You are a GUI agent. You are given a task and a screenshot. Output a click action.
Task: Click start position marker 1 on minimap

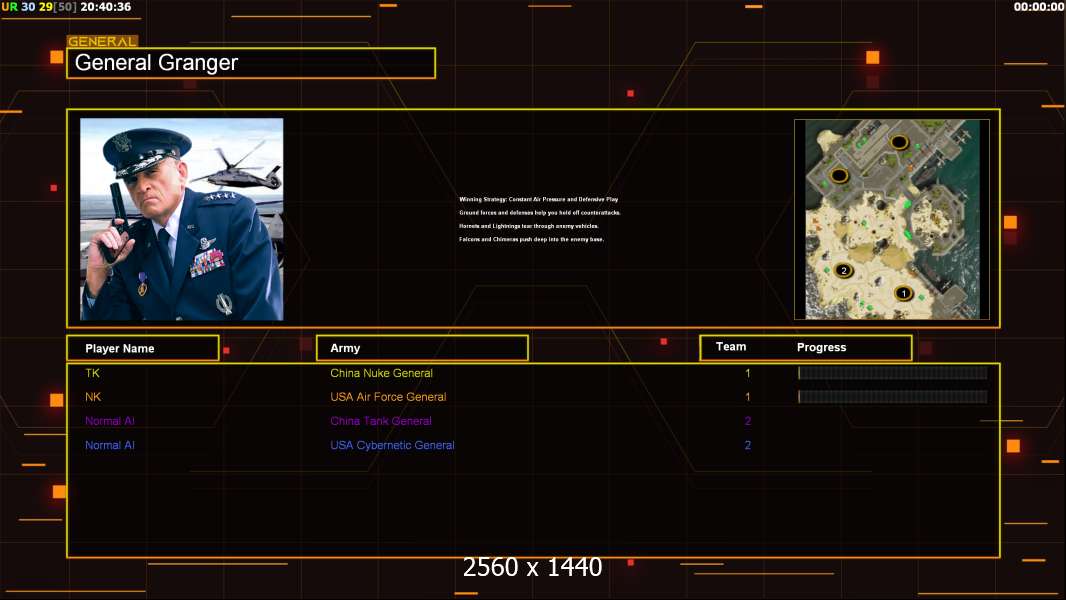904,294
